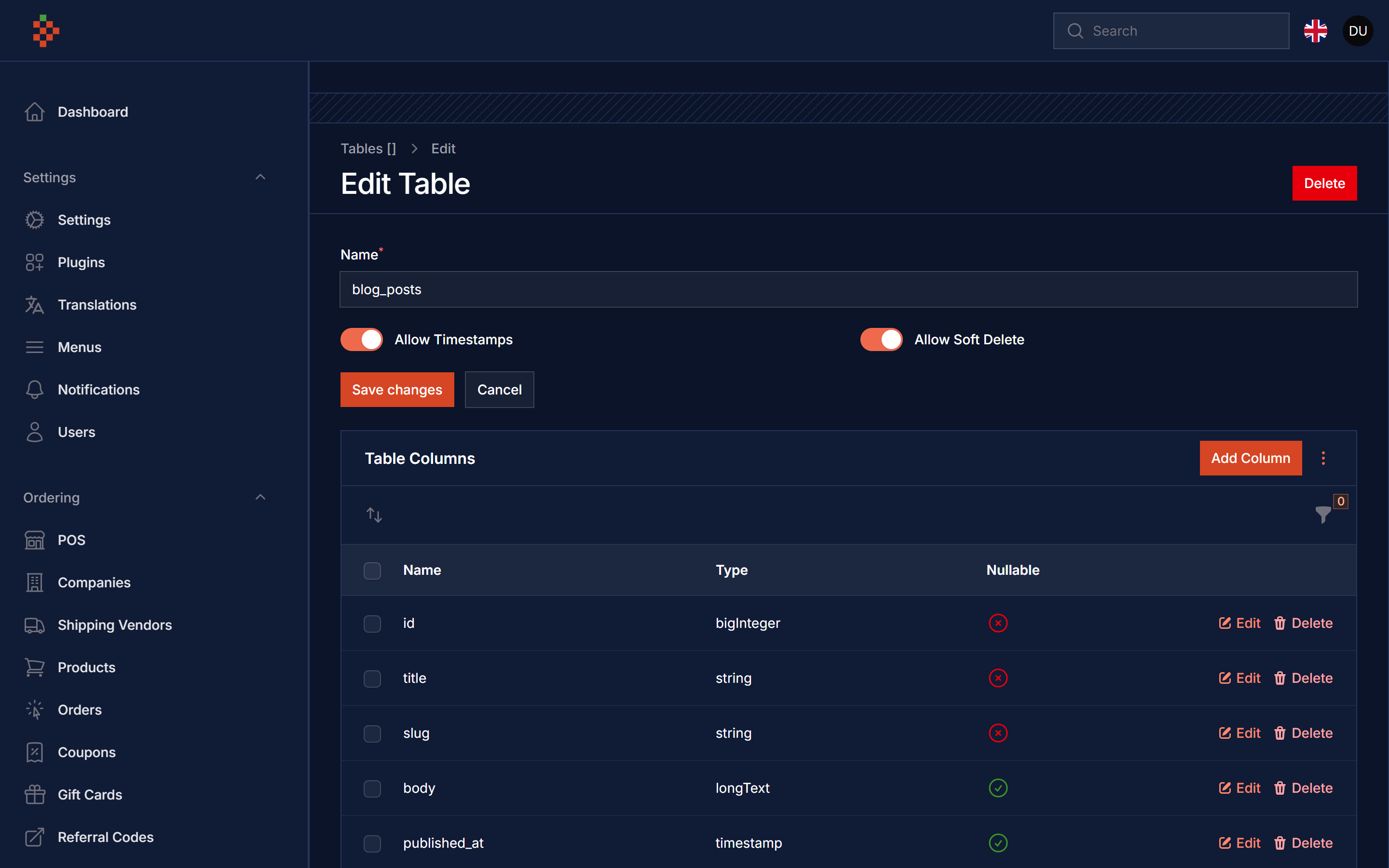Check the id row checkbox
1389x868 pixels.
coord(372,624)
